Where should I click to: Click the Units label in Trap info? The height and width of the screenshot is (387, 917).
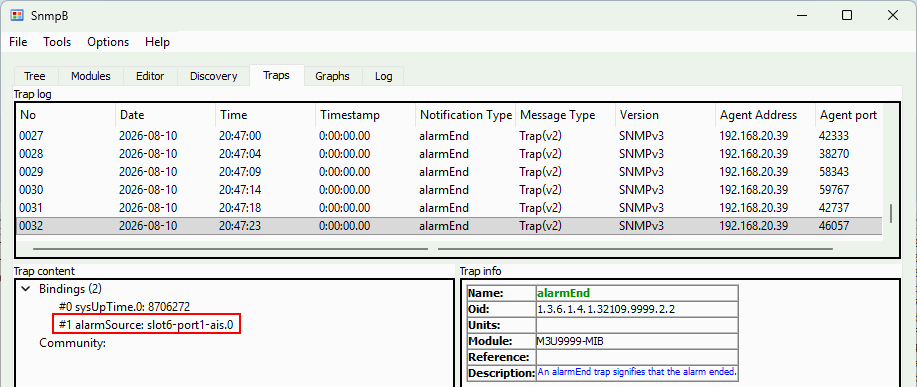coord(484,325)
